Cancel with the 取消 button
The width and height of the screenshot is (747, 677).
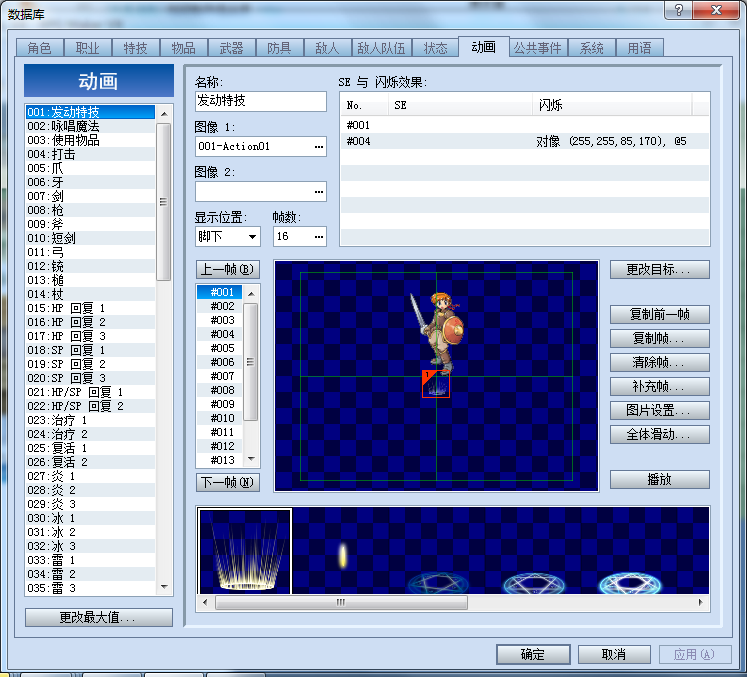coord(614,654)
